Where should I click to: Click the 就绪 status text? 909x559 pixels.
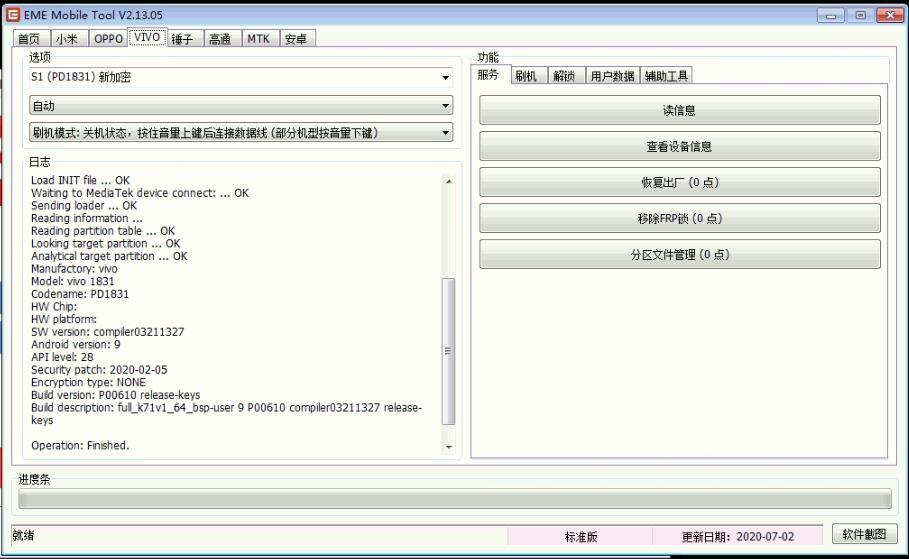click(x=23, y=535)
